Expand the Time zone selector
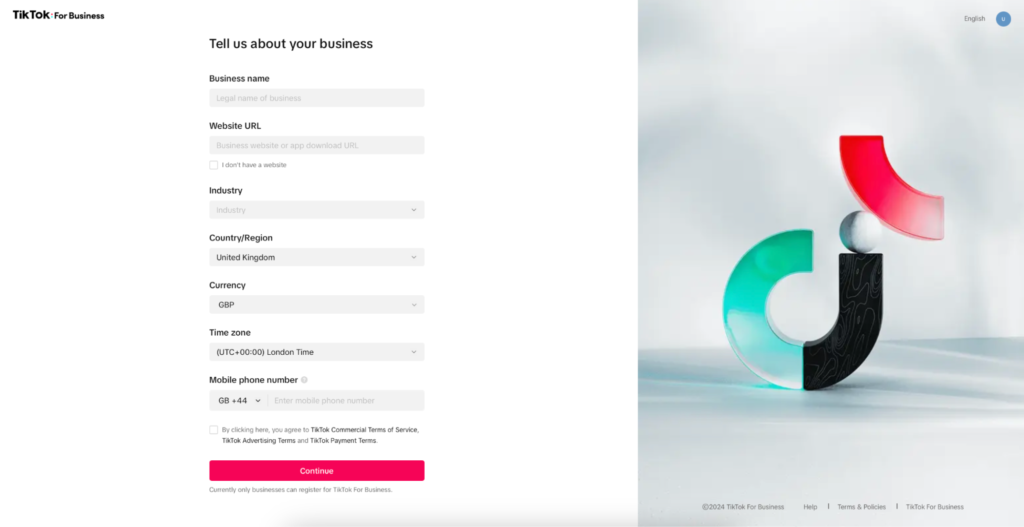The height and width of the screenshot is (527, 1024). point(316,352)
